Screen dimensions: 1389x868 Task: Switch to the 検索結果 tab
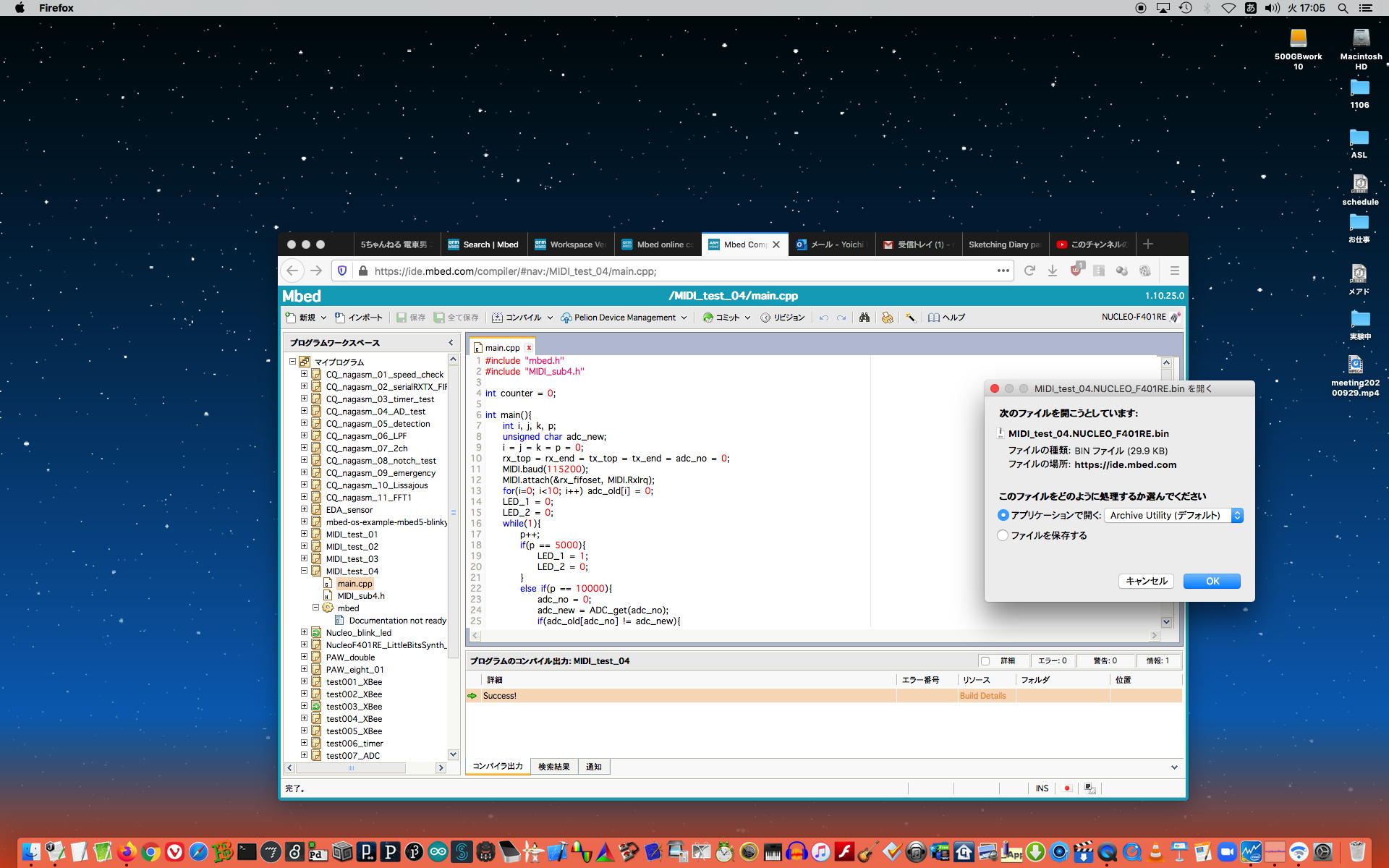coord(553,767)
